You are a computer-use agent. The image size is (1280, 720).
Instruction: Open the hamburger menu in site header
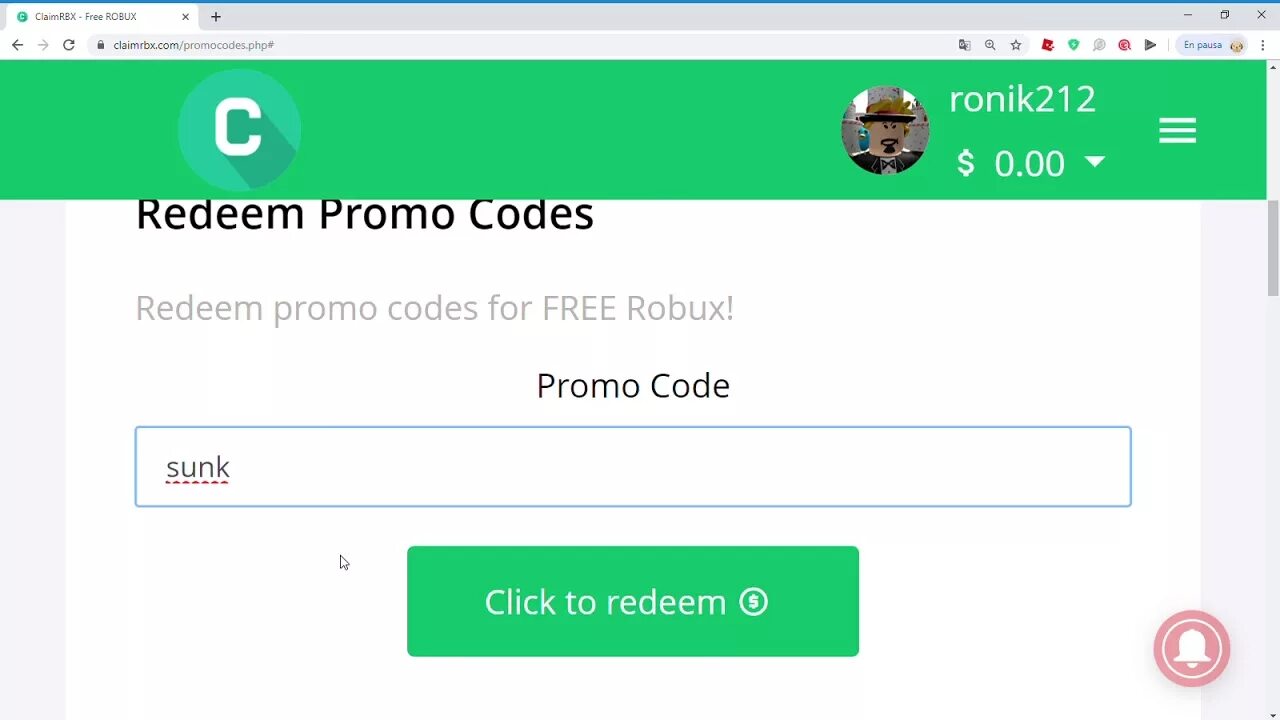[x=1177, y=130]
